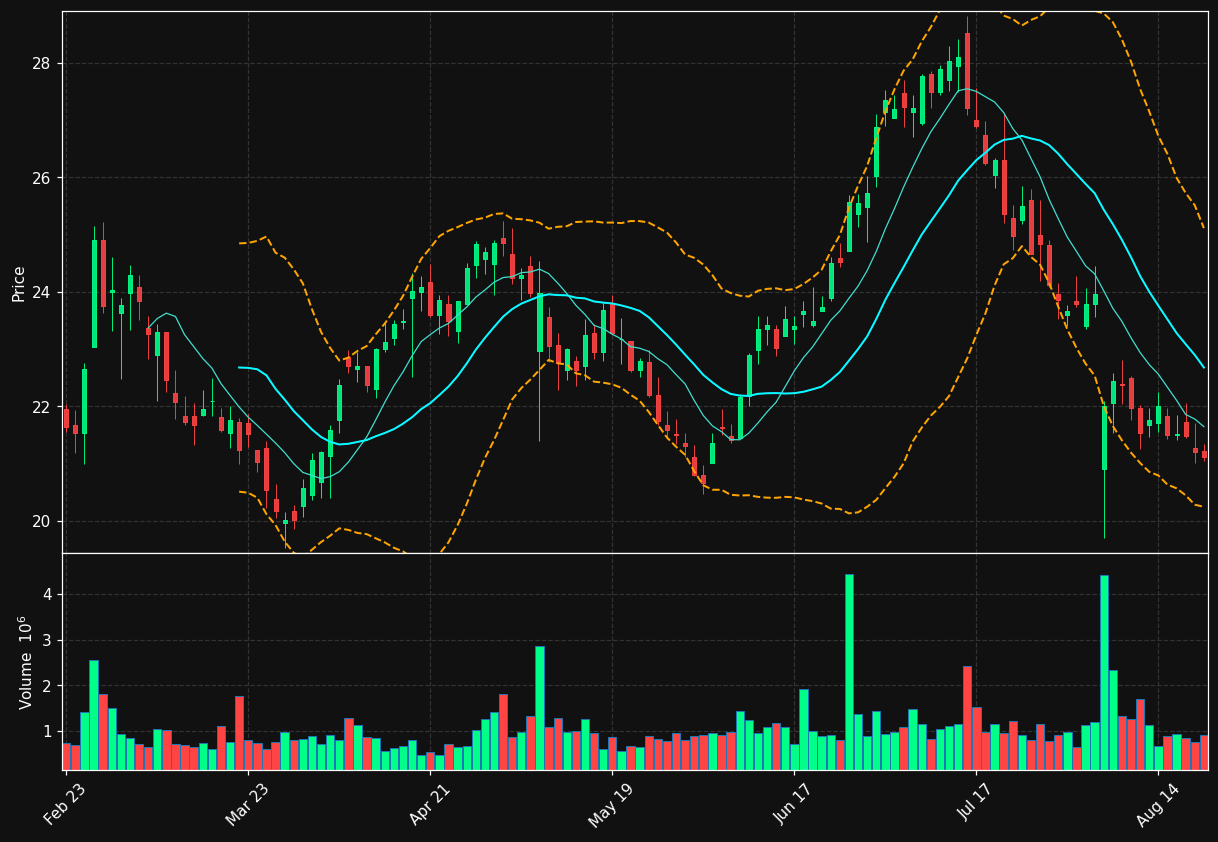Click the Mar 23 date label
Viewport: 1218px width, 842px height.
pyautogui.click(x=247, y=804)
